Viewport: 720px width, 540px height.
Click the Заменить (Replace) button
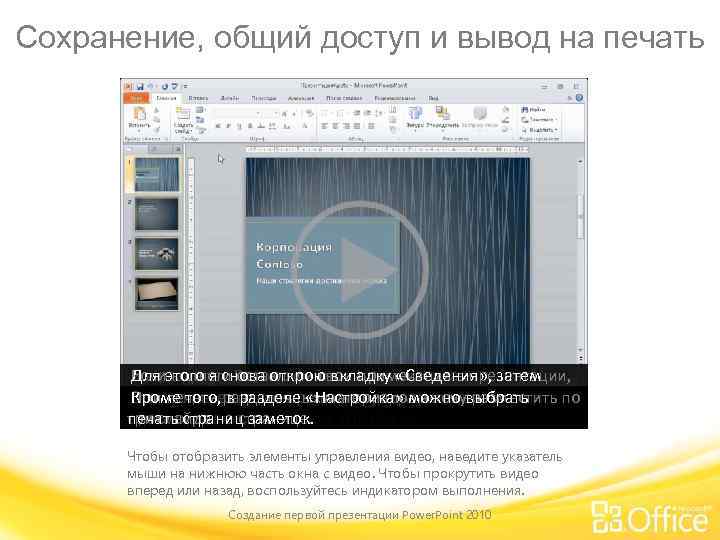coord(539,120)
